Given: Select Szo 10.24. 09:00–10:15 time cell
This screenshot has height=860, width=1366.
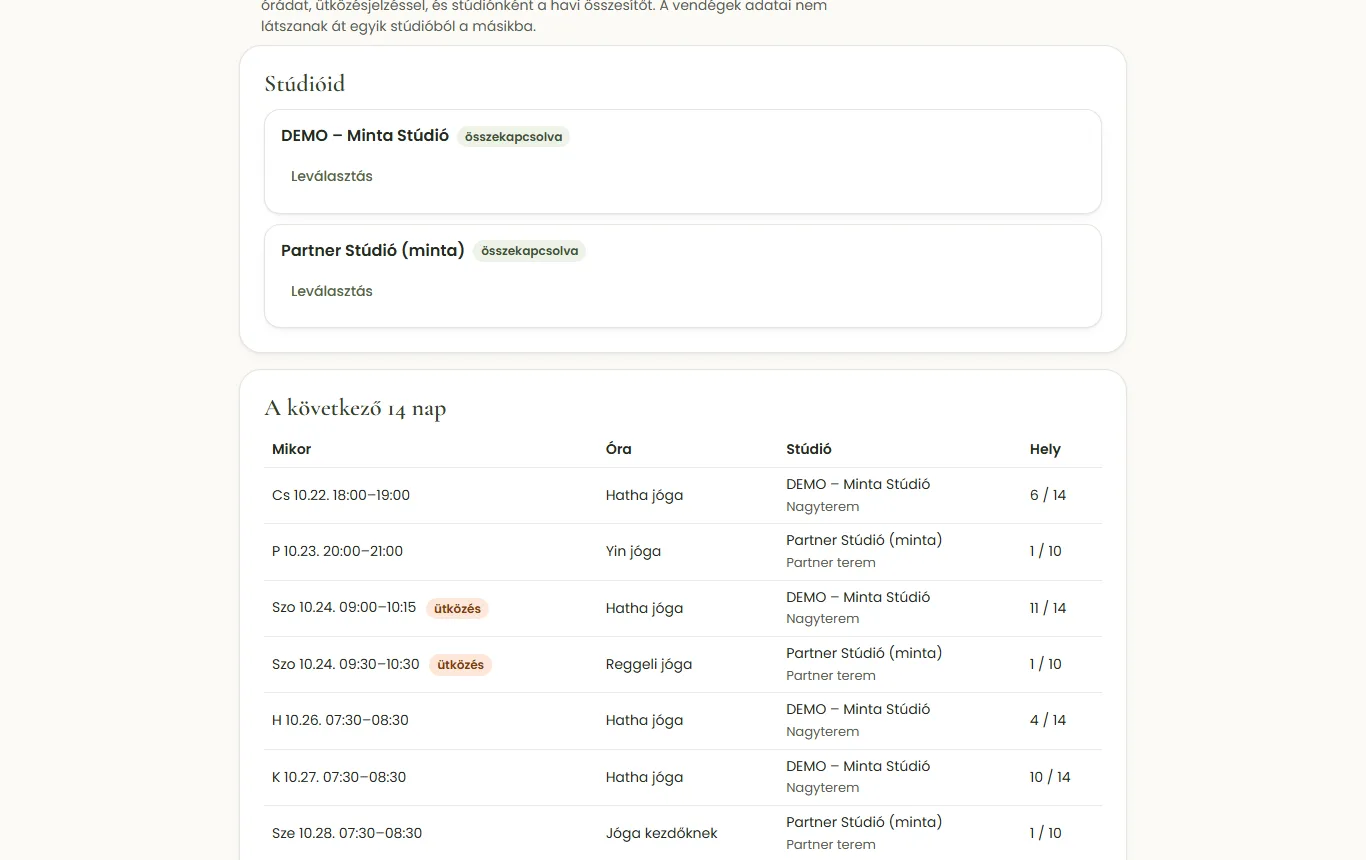Looking at the screenshot, I should pyautogui.click(x=344, y=607).
